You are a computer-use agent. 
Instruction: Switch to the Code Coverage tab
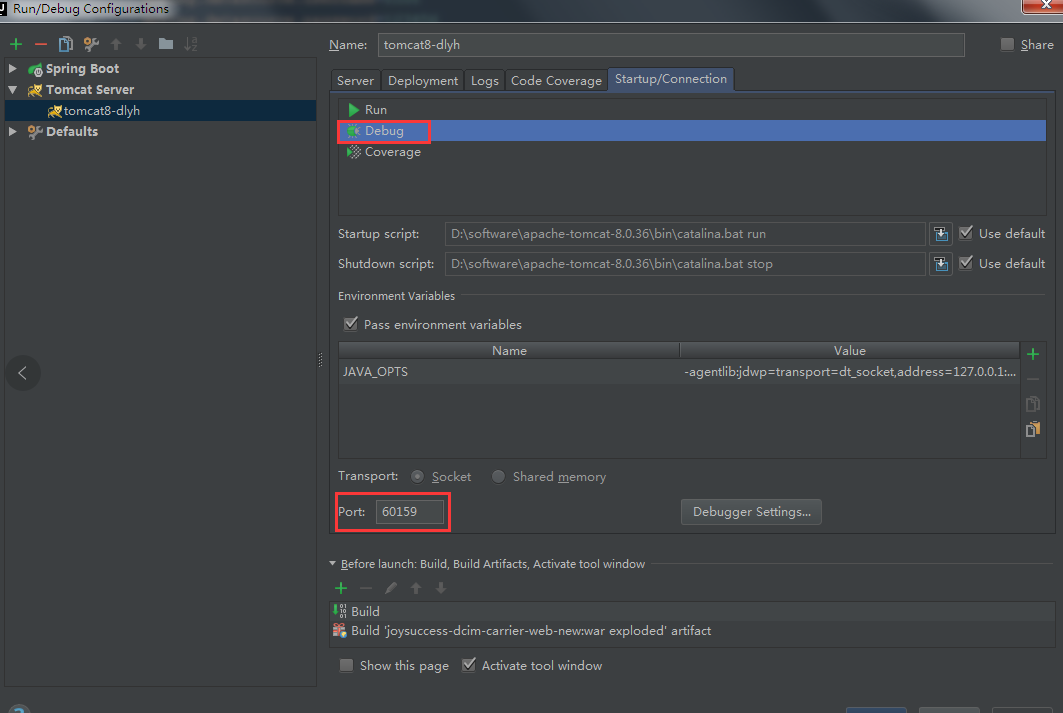tap(557, 81)
